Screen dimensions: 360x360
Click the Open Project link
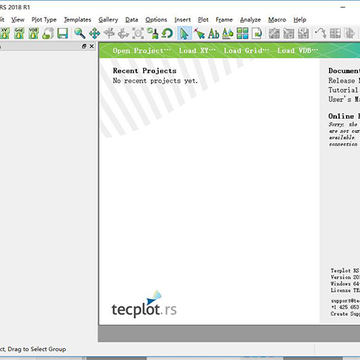(x=141, y=51)
